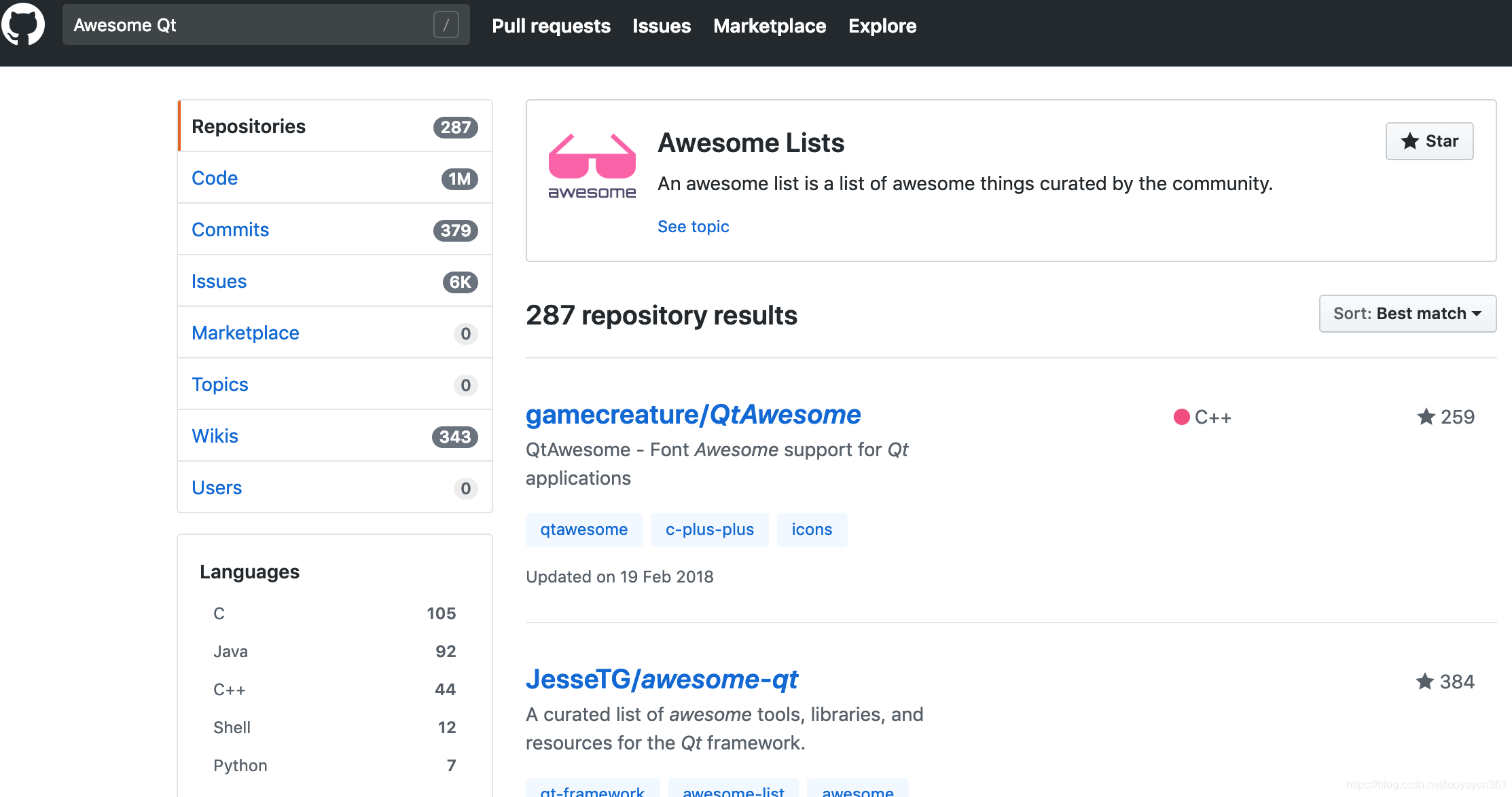Filter results by C++ language in sidebar

coord(334,689)
